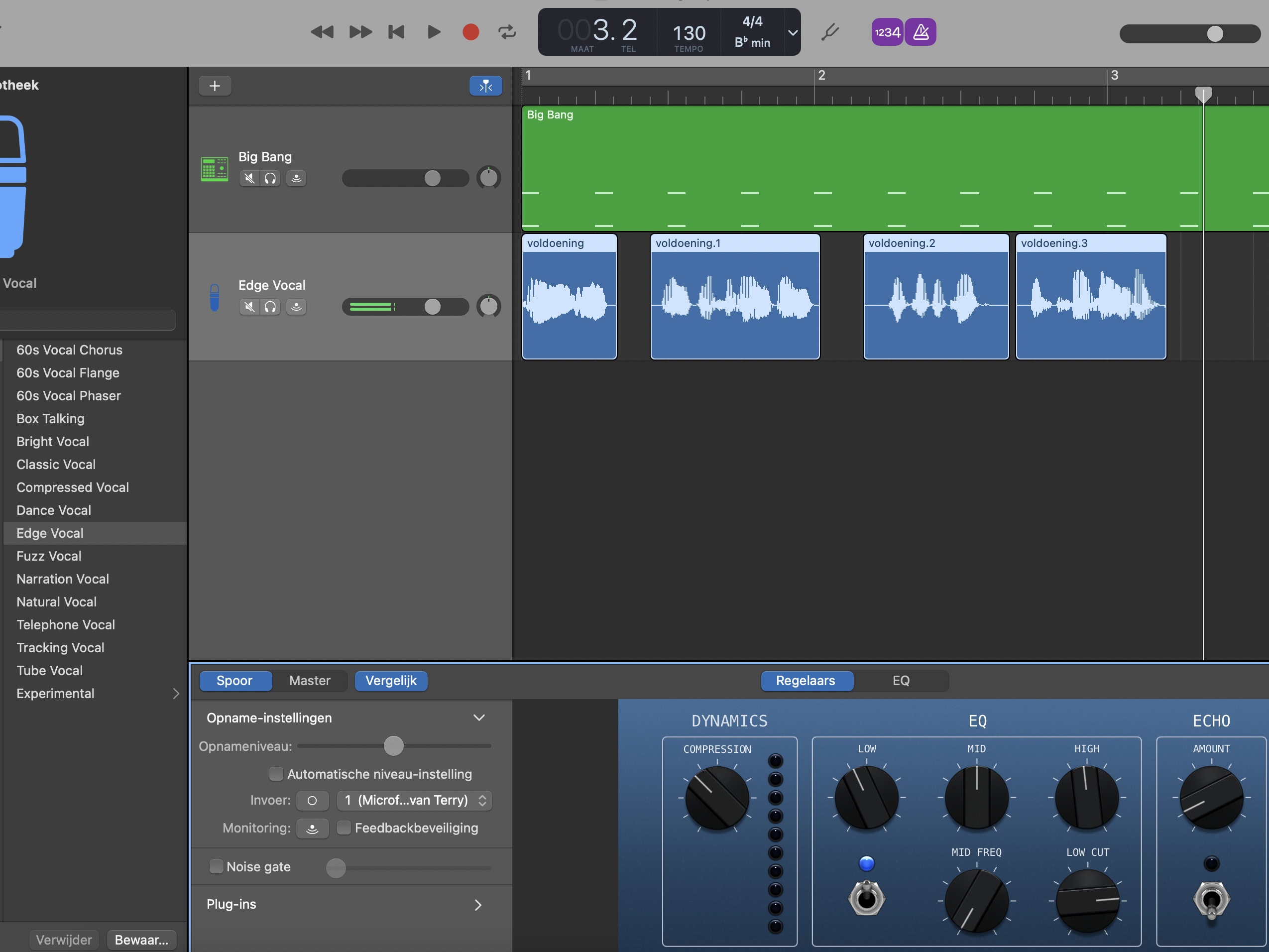1269x952 pixels.
Task: Switch to the Master tab
Action: point(309,681)
